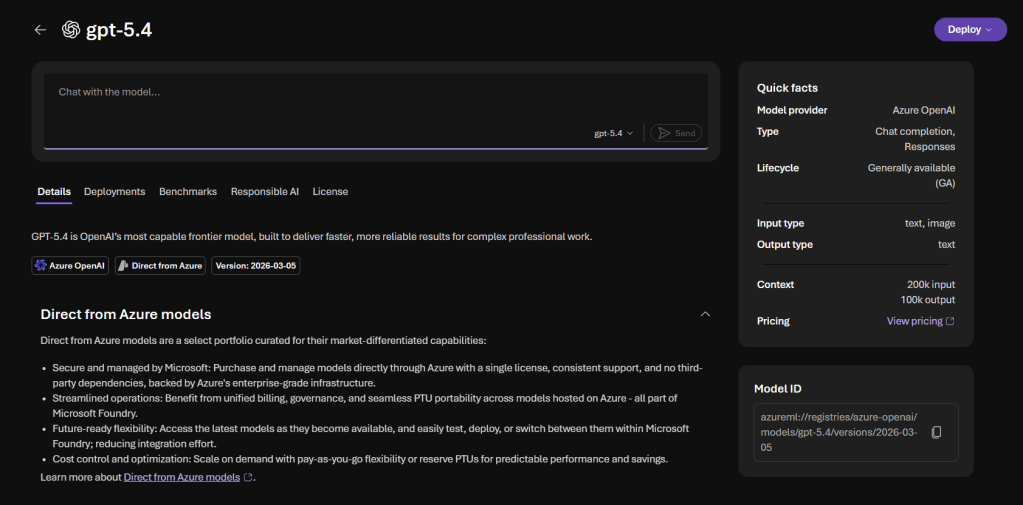
Task: Click the Version: 2026-03-05 badge
Action: pos(256,266)
